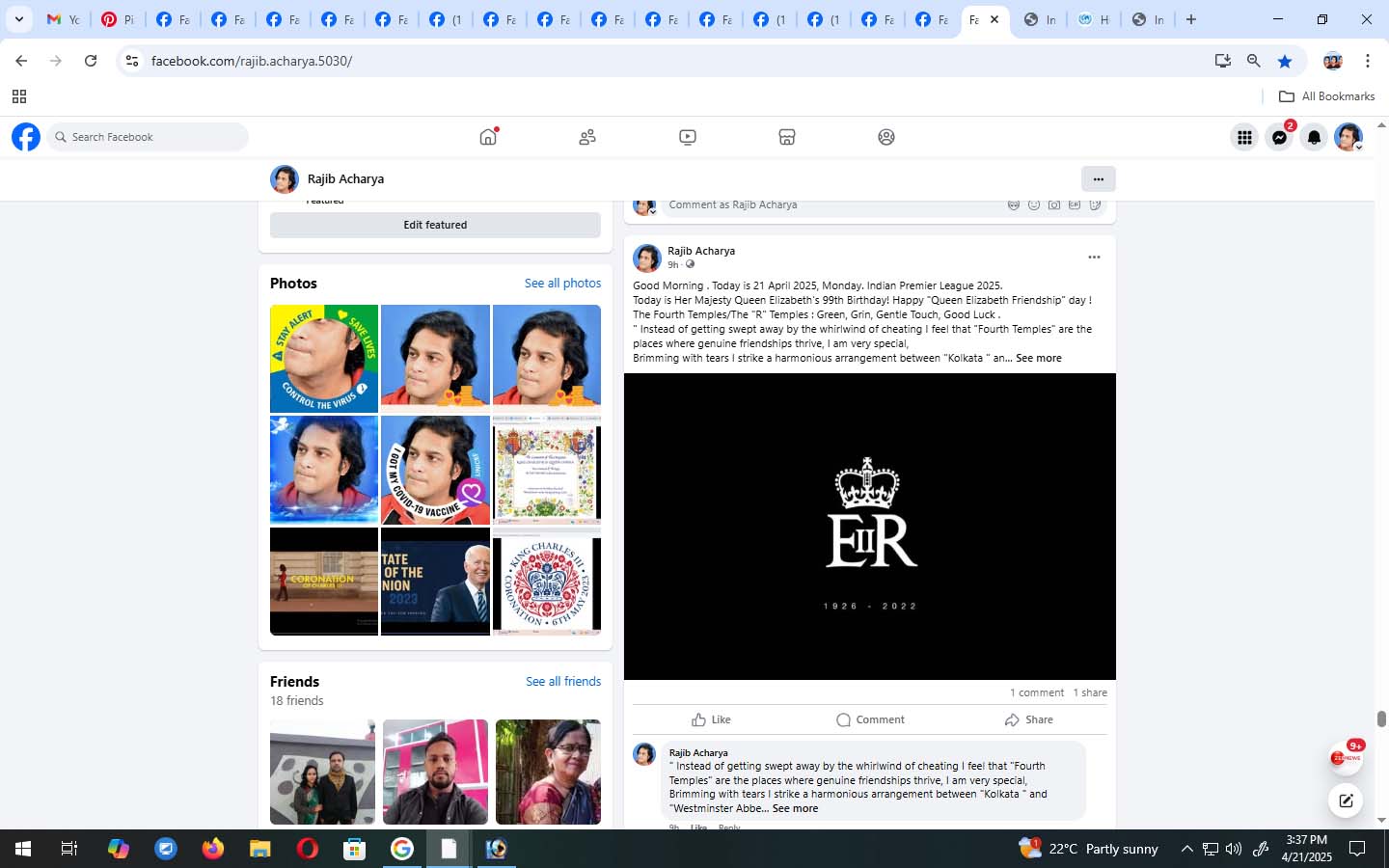Open browser zoom magnifier icon
This screenshot has width=1389, height=868.
pos(1254,61)
